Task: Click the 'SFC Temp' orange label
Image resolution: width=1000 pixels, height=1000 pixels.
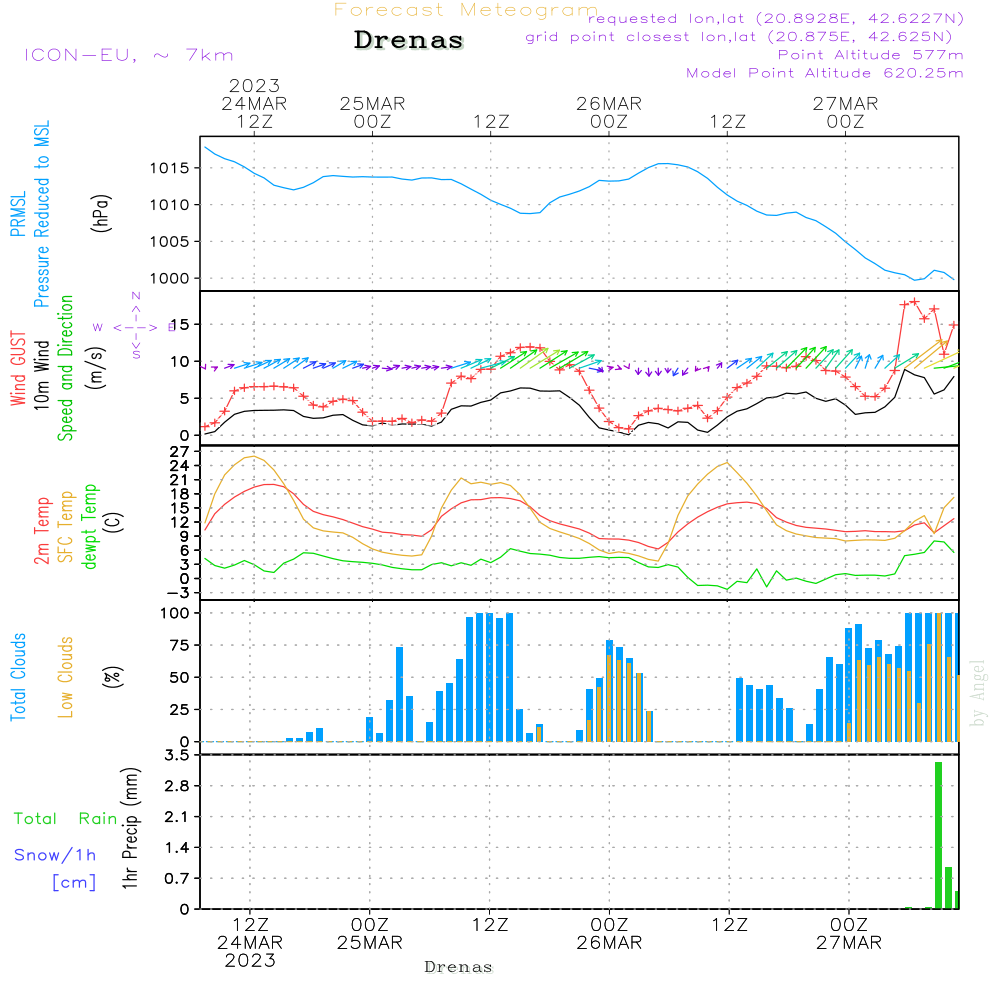Action: [66, 527]
